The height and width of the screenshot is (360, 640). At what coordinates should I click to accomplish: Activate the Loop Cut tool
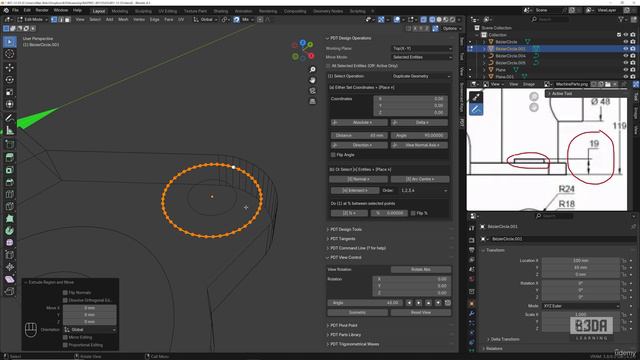tap(9, 194)
